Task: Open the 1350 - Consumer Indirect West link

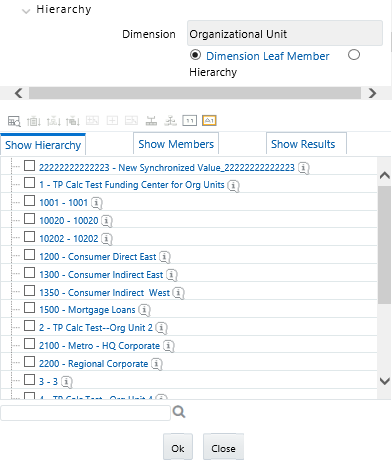Action: tap(105, 293)
